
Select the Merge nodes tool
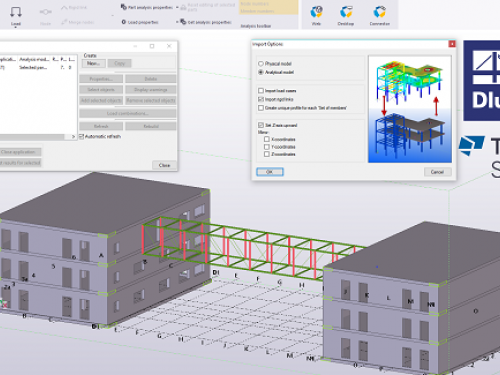[77, 22]
